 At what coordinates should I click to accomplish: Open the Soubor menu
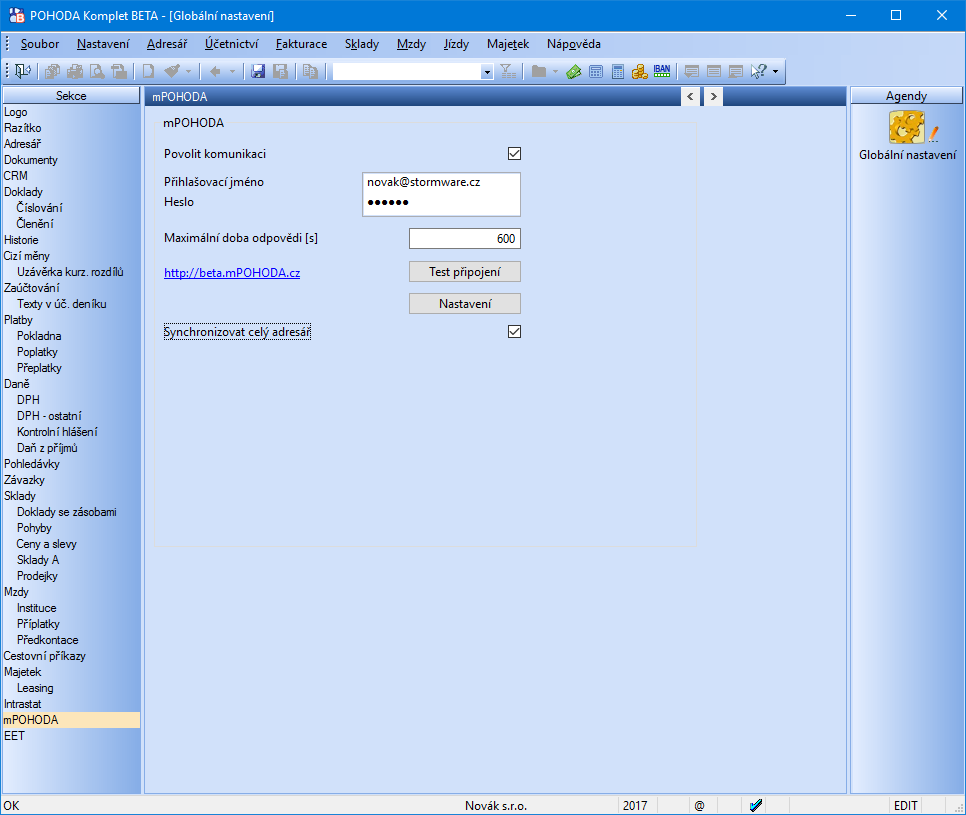[40, 44]
